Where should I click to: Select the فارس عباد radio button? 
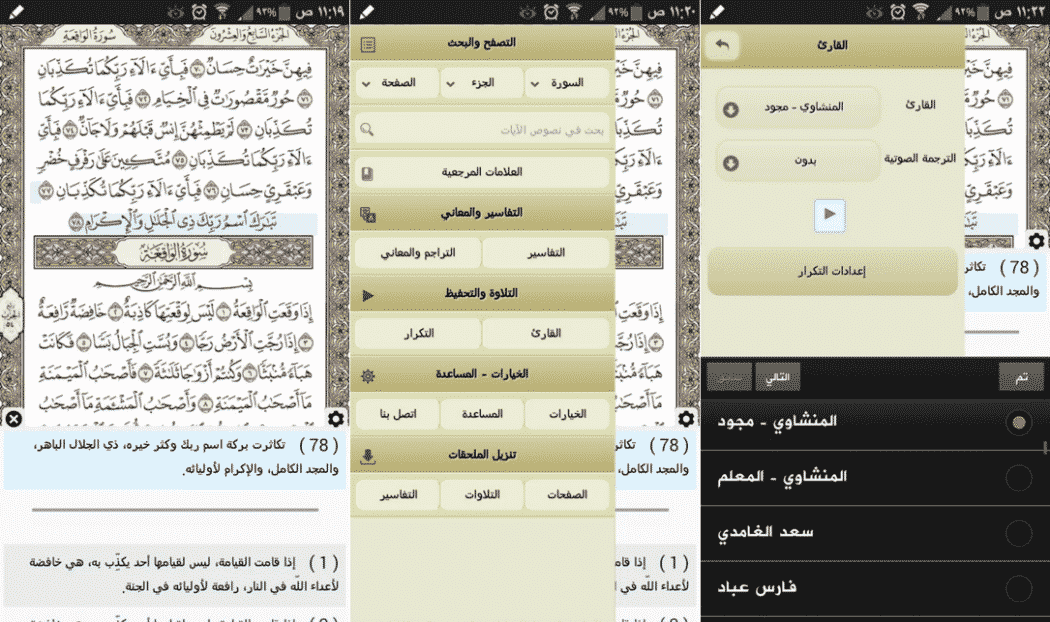[1019, 589]
